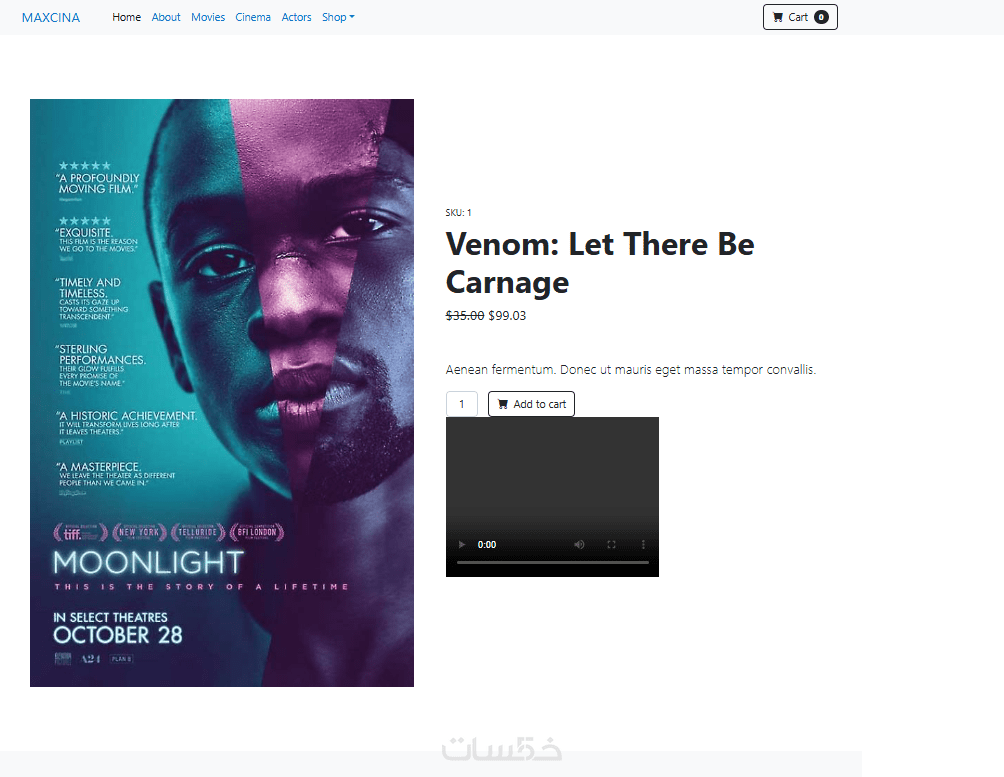Screen dimensions: 1004x777
Task: Open the Home menu item
Action: (x=126, y=17)
